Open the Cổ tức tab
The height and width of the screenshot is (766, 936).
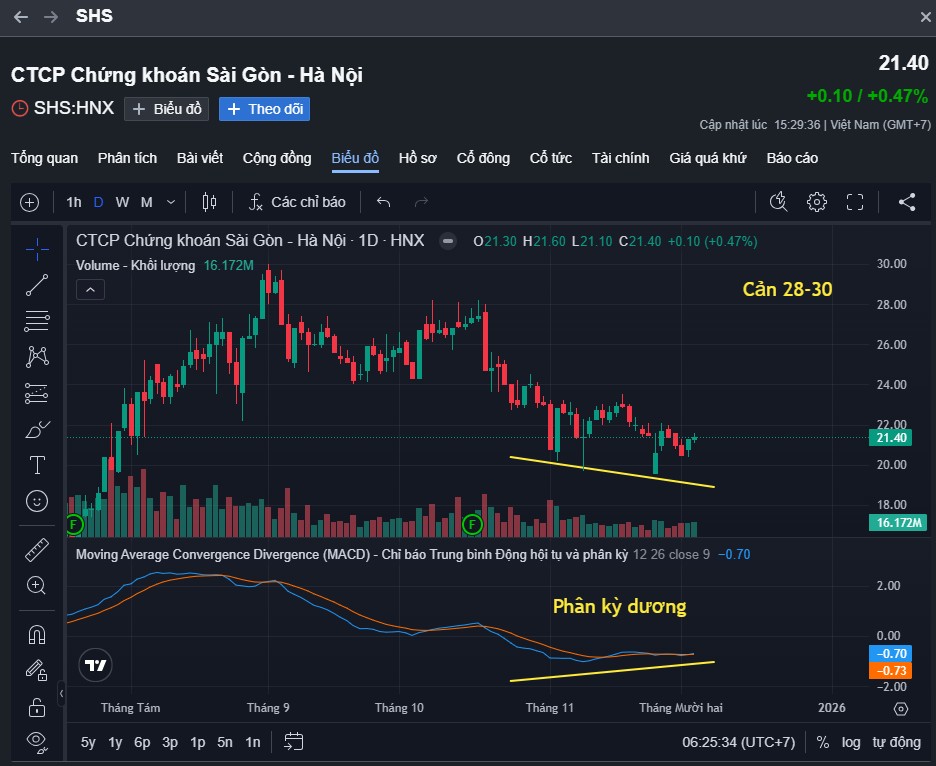point(551,158)
